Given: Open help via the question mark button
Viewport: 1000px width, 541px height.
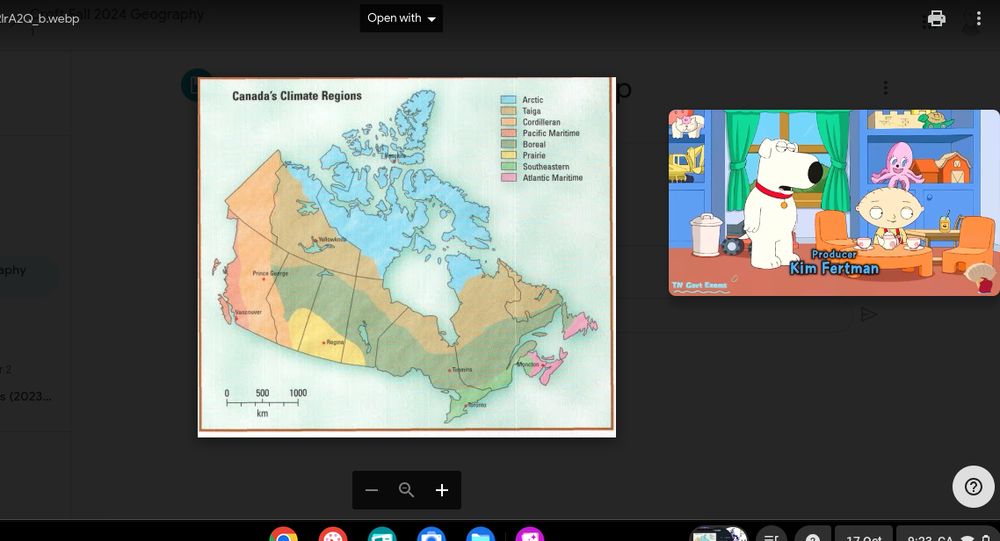Looking at the screenshot, I should point(973,487).
